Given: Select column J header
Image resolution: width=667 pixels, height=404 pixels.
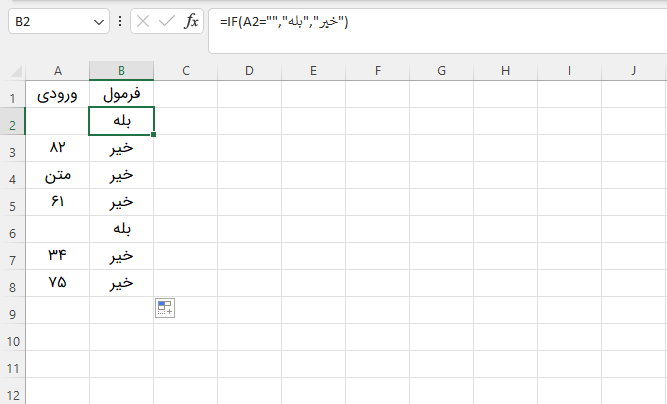Looking at the screenshot, I should [x=633, y=70].
